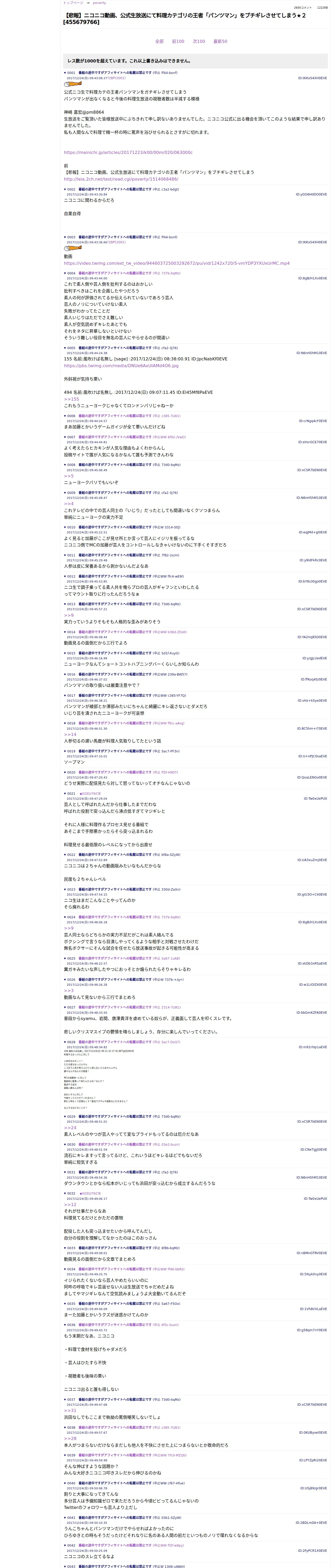Click poster name ●GOD(/YbCIE in post 0021

coord(90,794)
